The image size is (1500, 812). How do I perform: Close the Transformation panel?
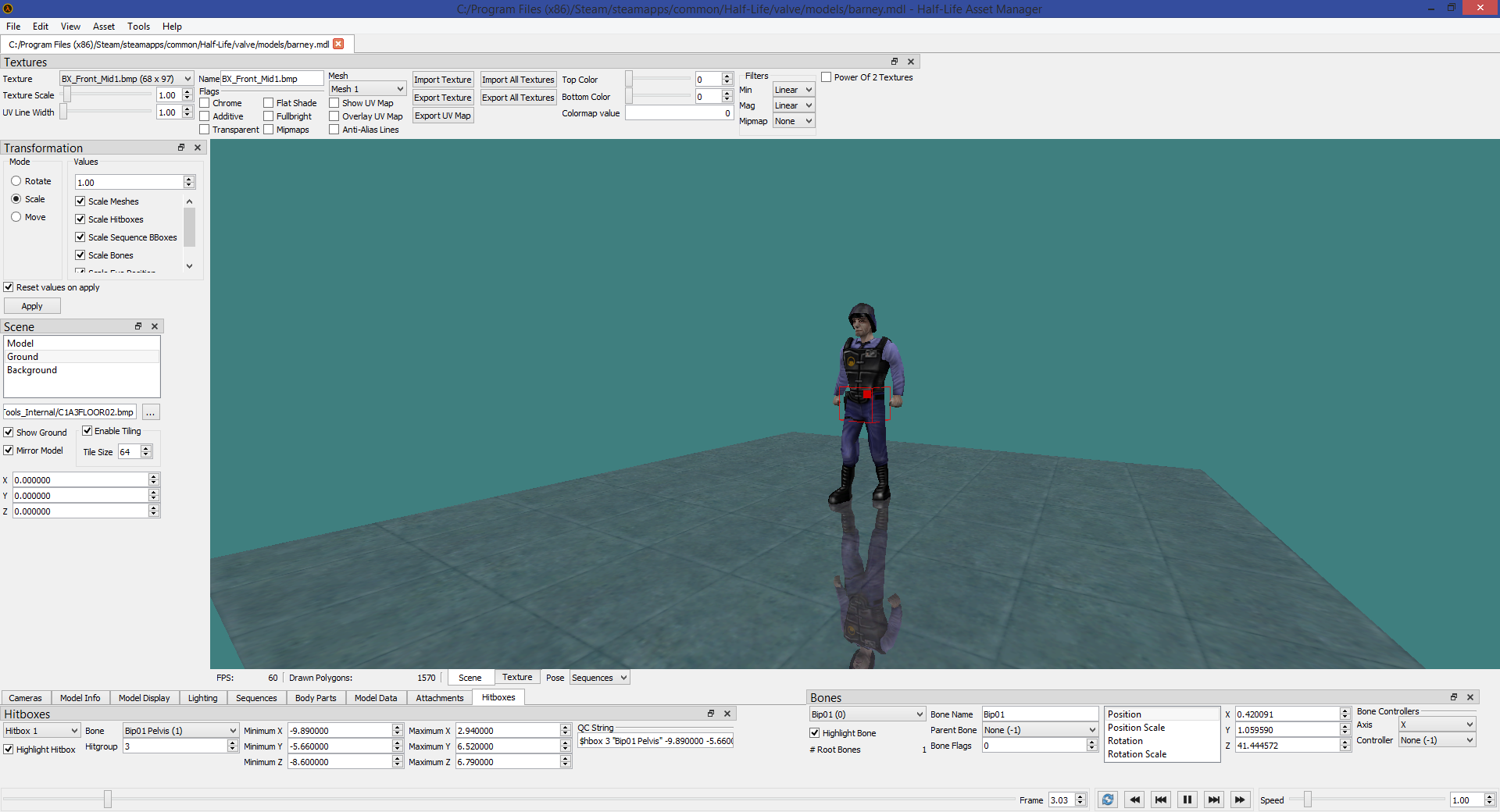198,148
